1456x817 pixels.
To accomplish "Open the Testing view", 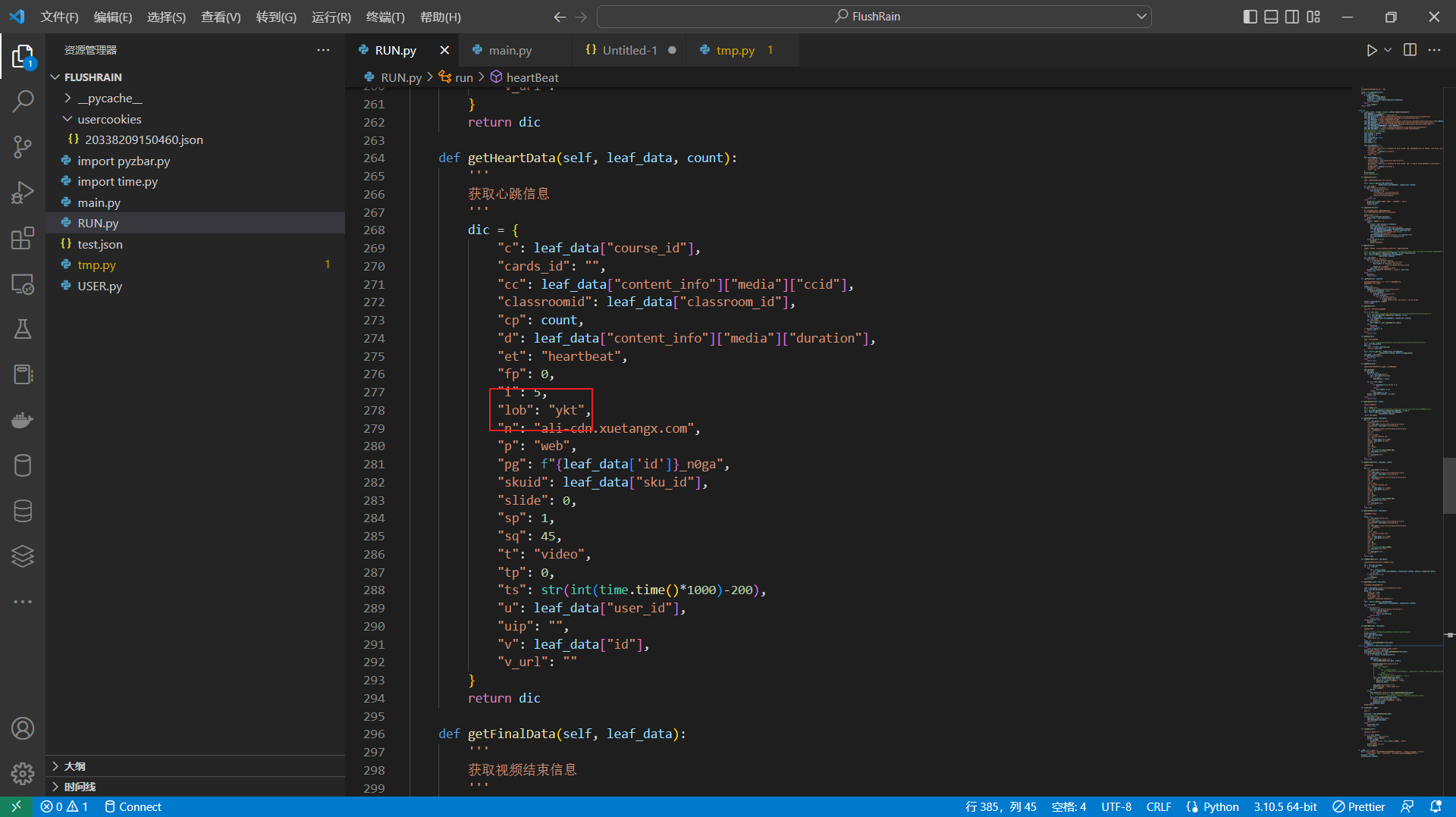I will click(x=24, y=328).
